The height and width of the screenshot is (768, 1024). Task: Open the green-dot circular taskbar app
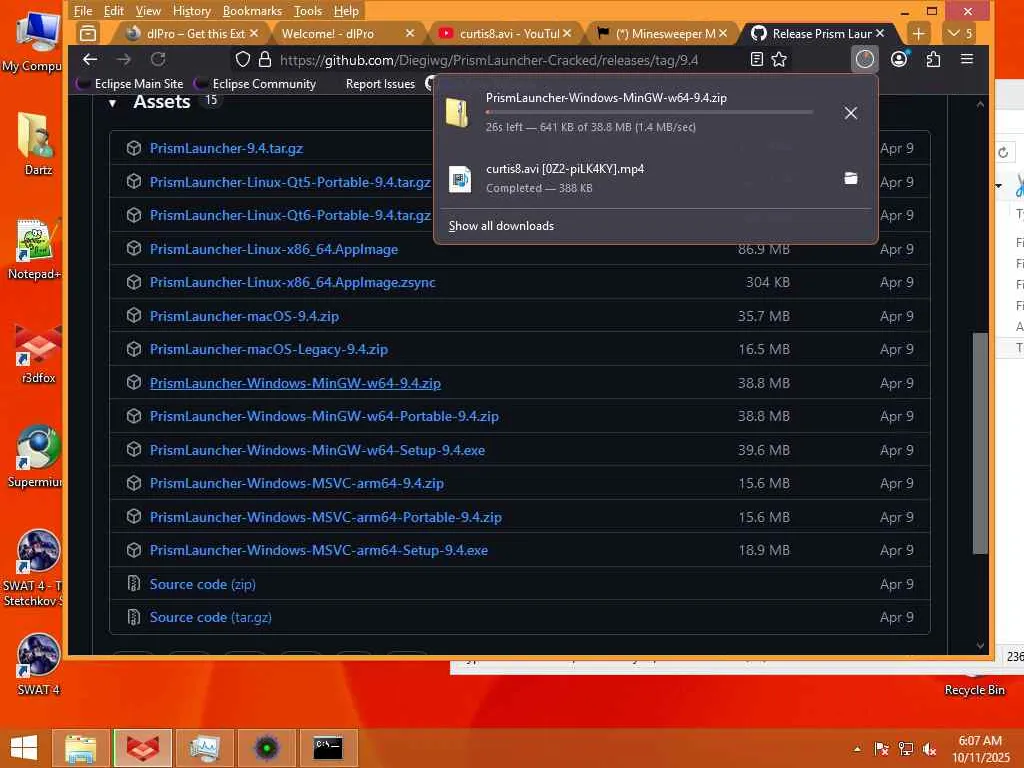[266, 748]
